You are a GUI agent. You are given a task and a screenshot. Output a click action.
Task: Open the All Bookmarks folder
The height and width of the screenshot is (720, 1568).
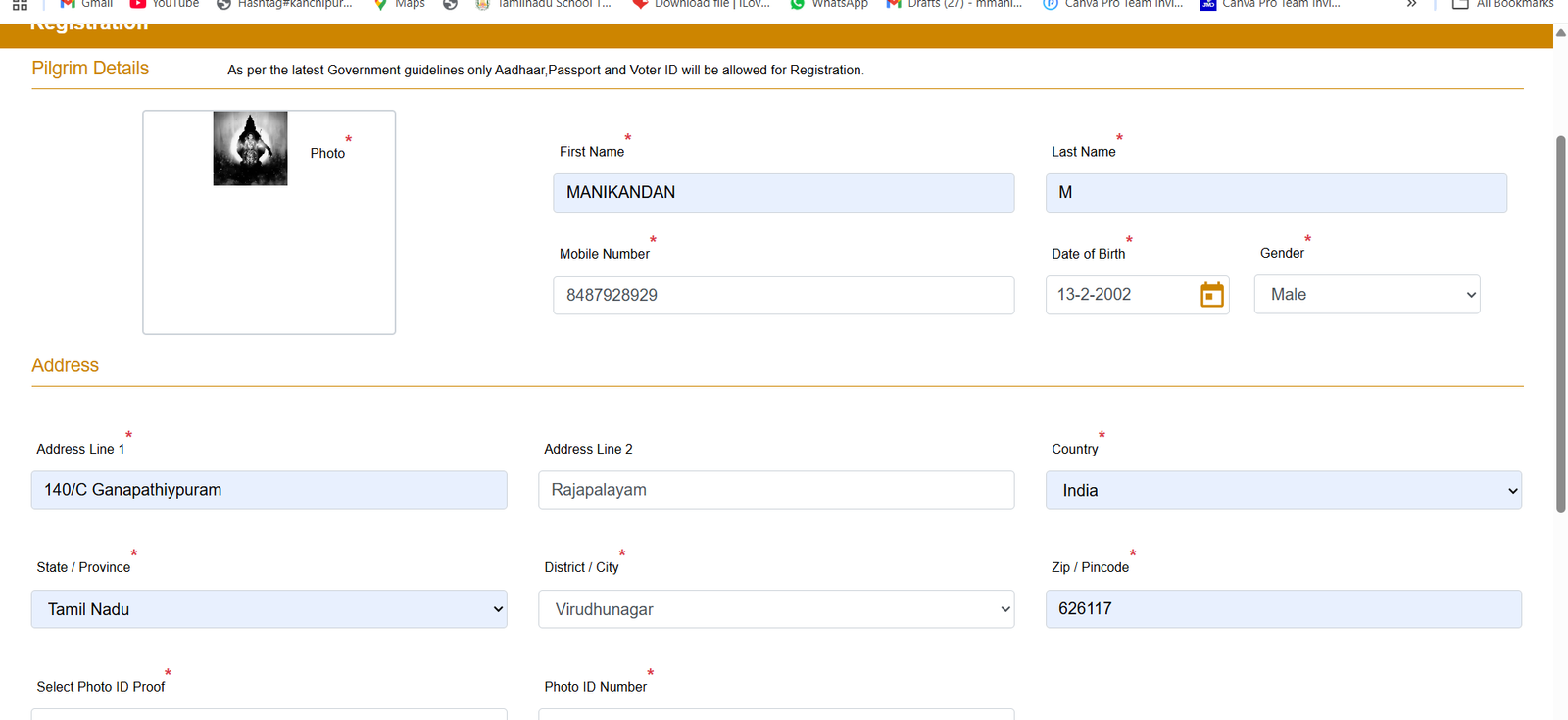(1503, 4)
